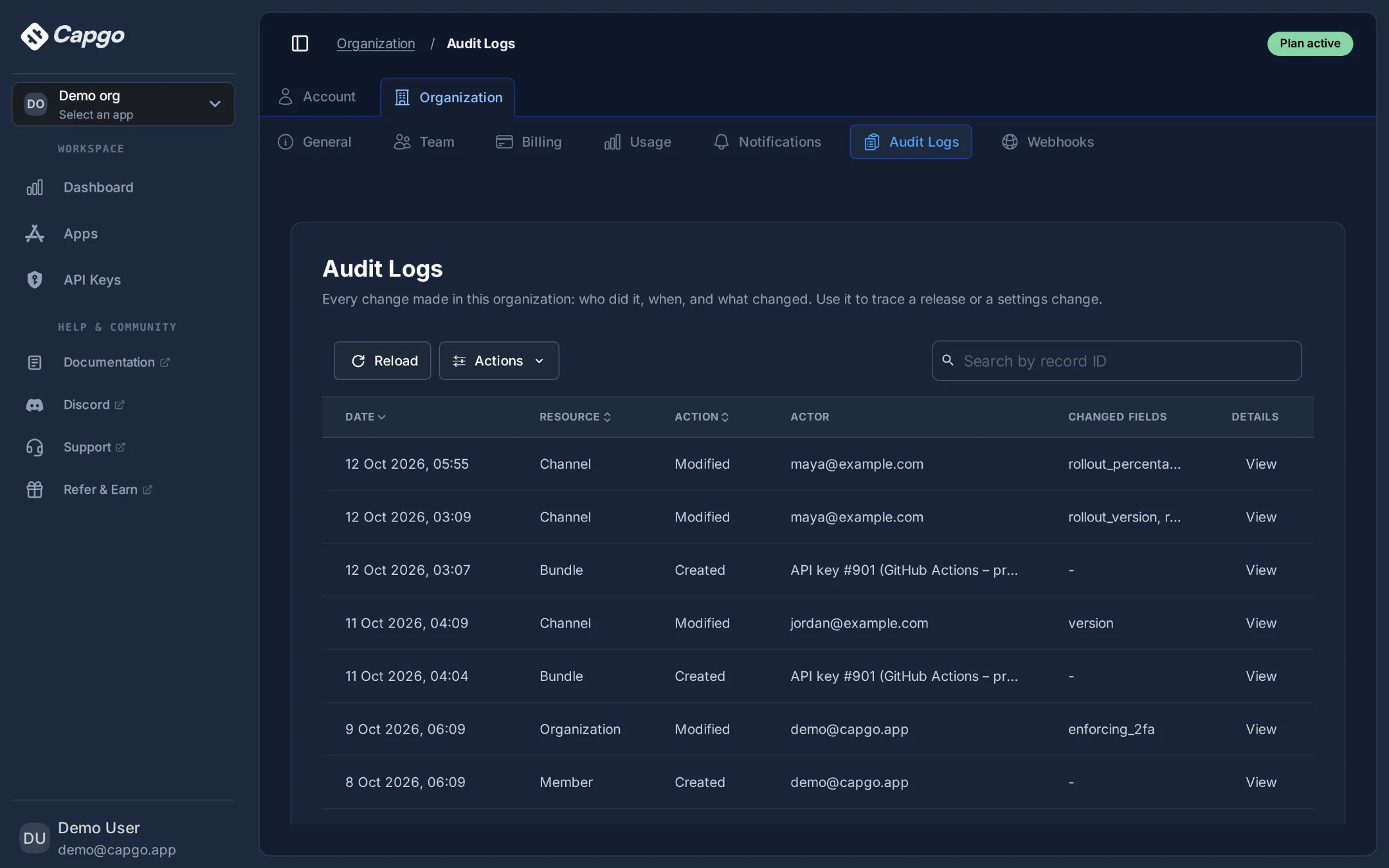
Task: Click the external link icon beside Documentation
Action: (x=165, y=363)
